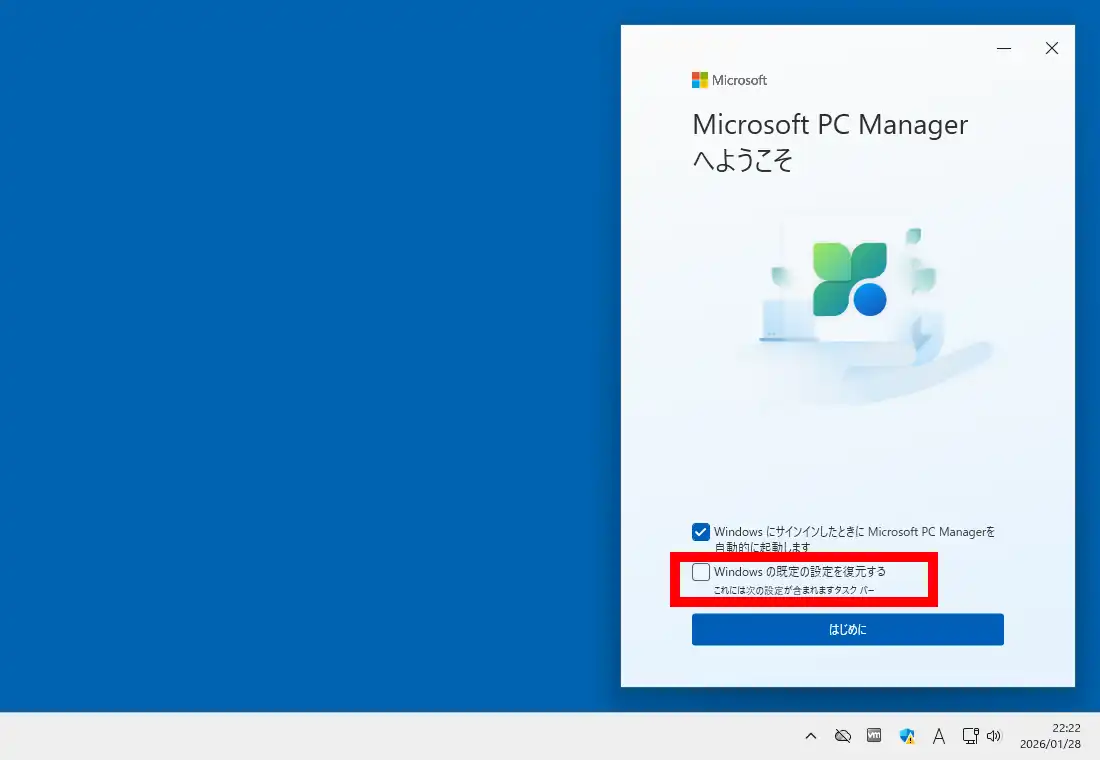Check 'Windows の既定の設定を復元する' checkbox
This screenshot has height=760, width=1100.
701,572
